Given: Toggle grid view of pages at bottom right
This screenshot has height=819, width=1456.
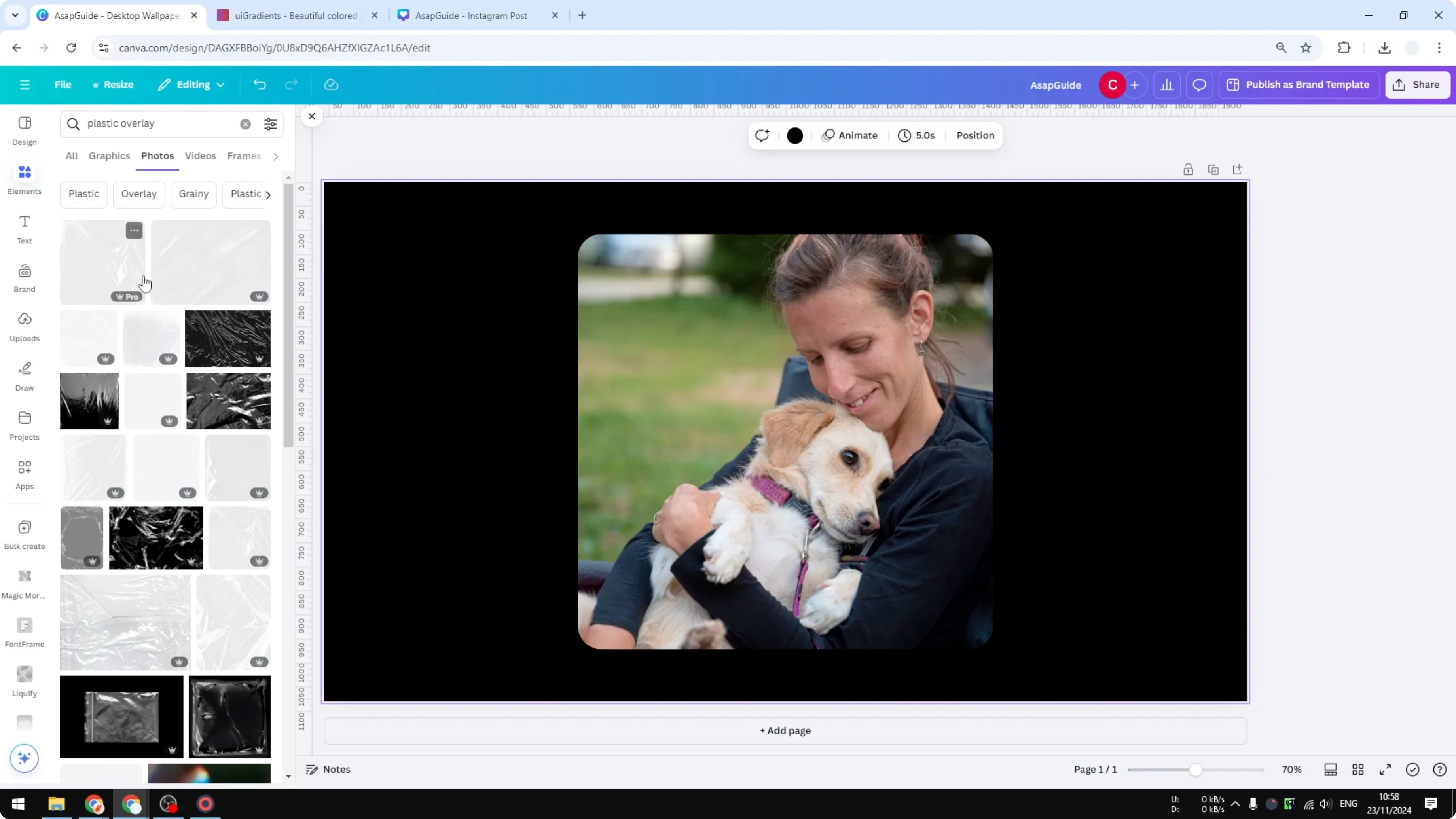Looking at the screenshot, I should tap(1358, 769).
